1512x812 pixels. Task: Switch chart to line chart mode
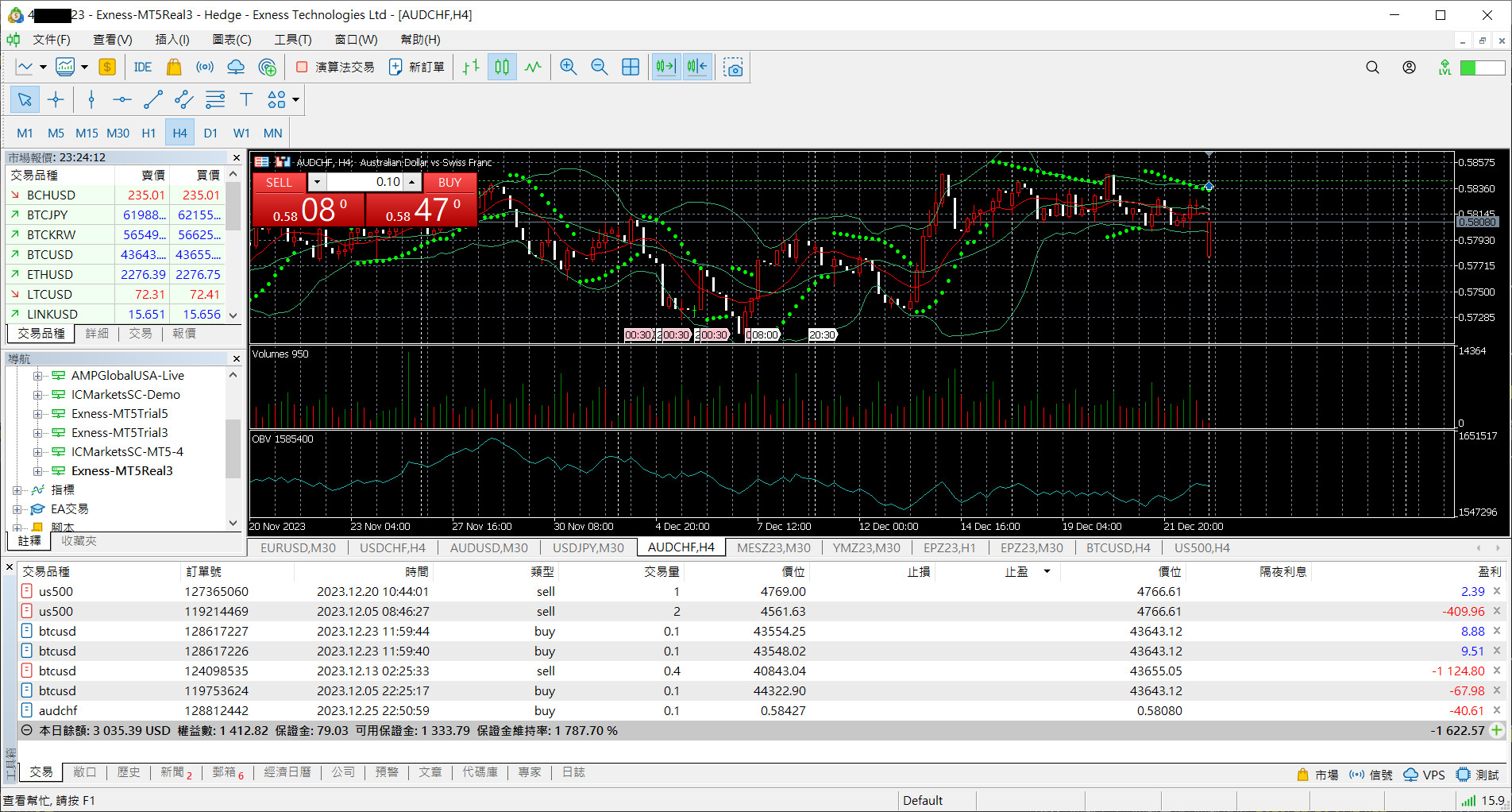(533, 68)
